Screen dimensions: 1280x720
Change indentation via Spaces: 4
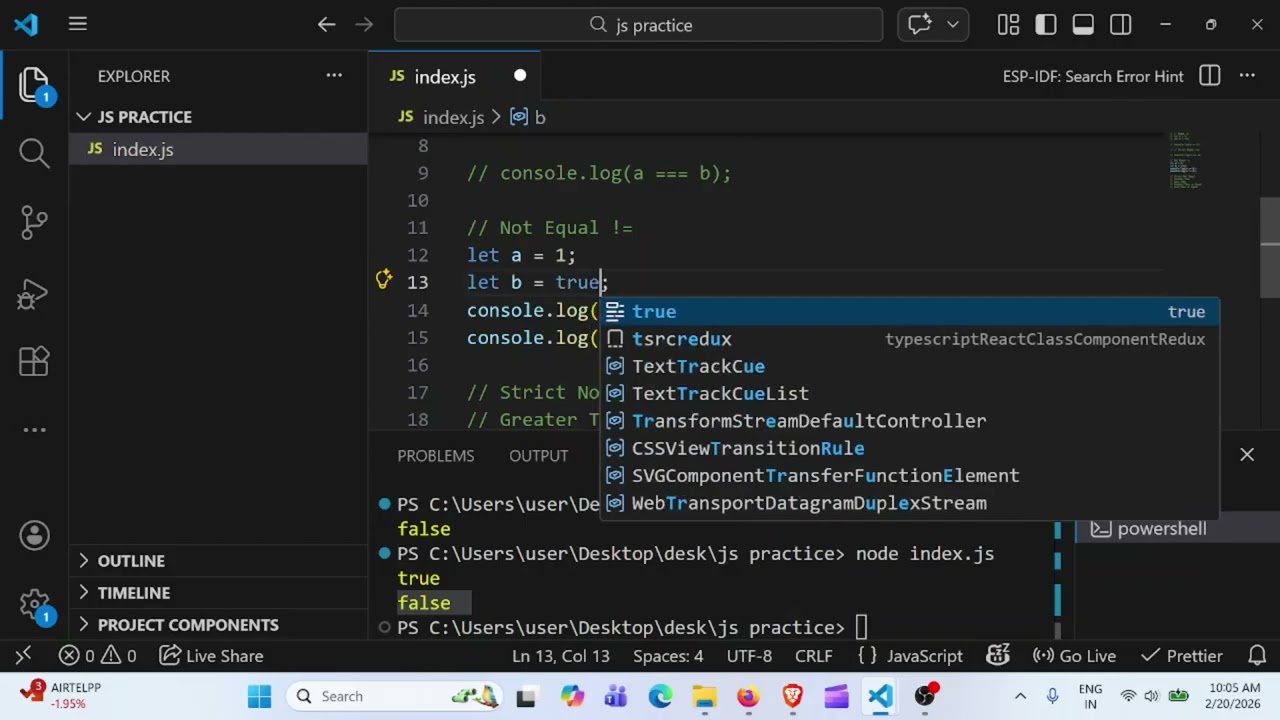(668, 656)
